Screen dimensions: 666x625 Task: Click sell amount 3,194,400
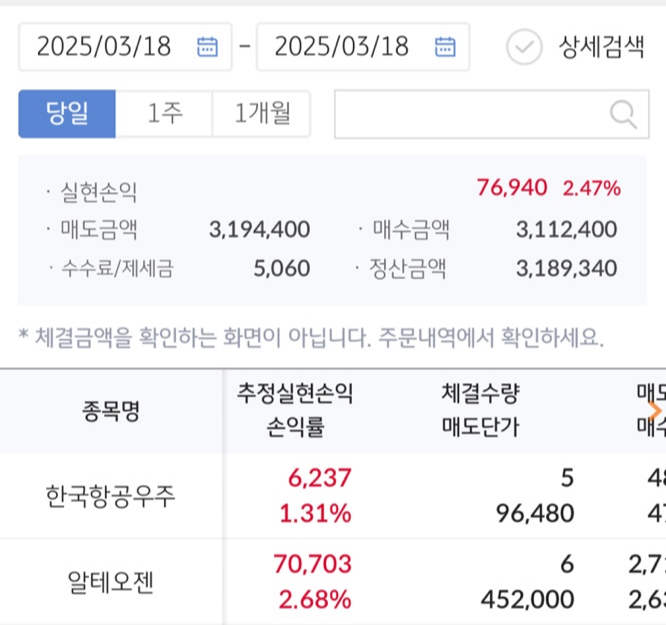[260, 229]
